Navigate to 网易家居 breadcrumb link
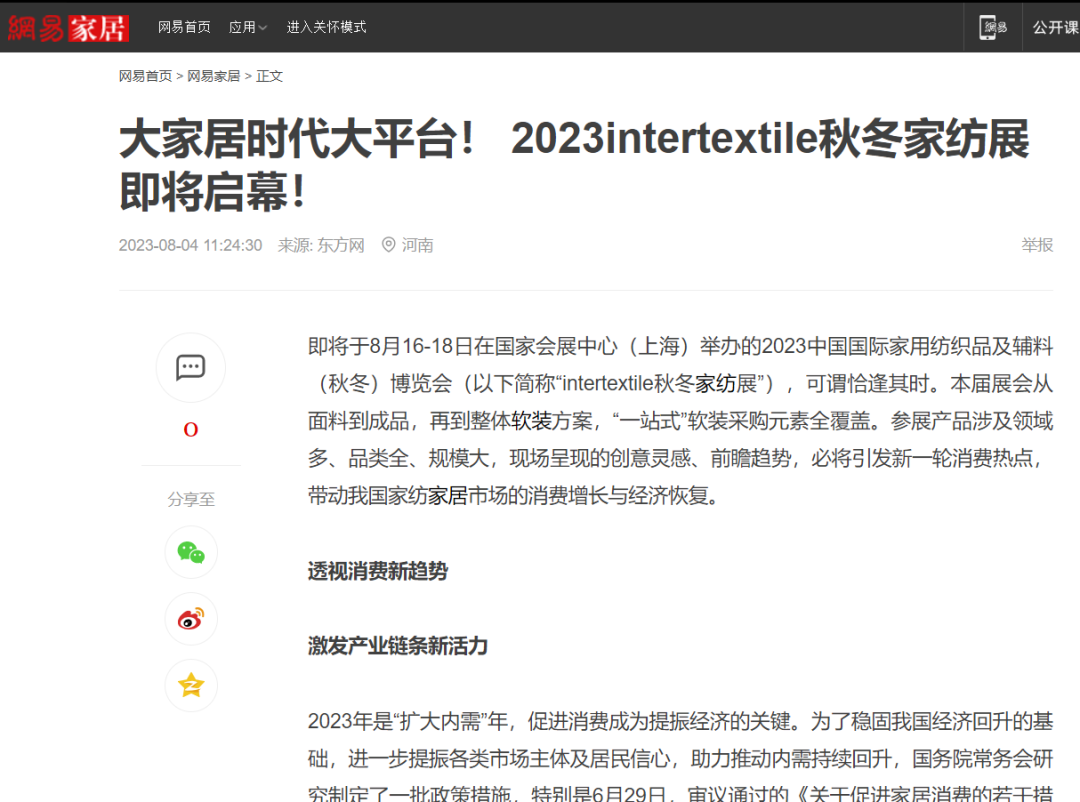The image size is (1080, 802). 213,76
